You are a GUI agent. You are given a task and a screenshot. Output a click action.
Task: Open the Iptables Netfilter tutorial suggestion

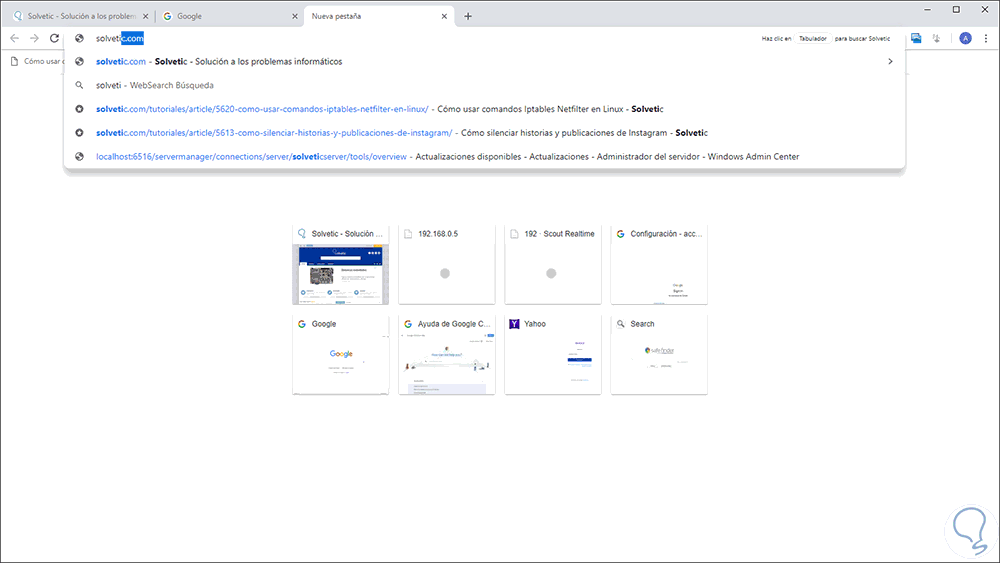[485, 109]
